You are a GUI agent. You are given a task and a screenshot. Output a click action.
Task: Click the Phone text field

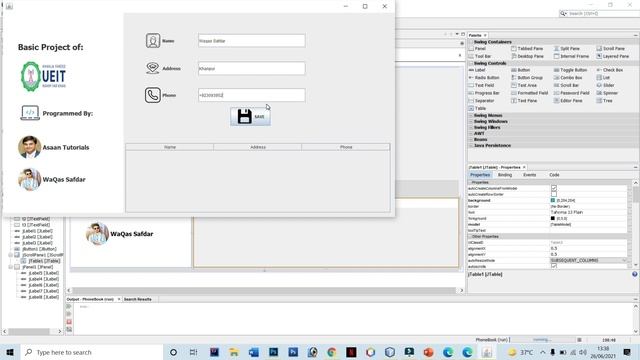[x=251, y=95]
